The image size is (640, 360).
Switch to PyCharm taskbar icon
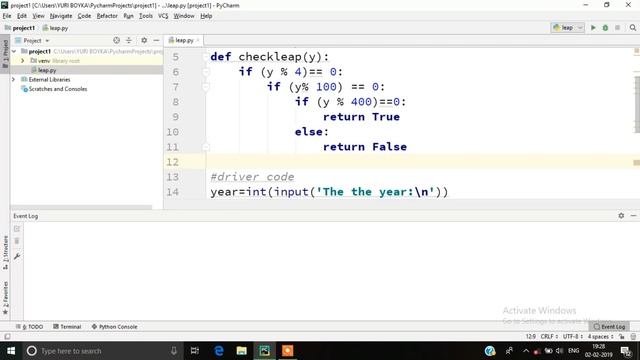(264, 351)
